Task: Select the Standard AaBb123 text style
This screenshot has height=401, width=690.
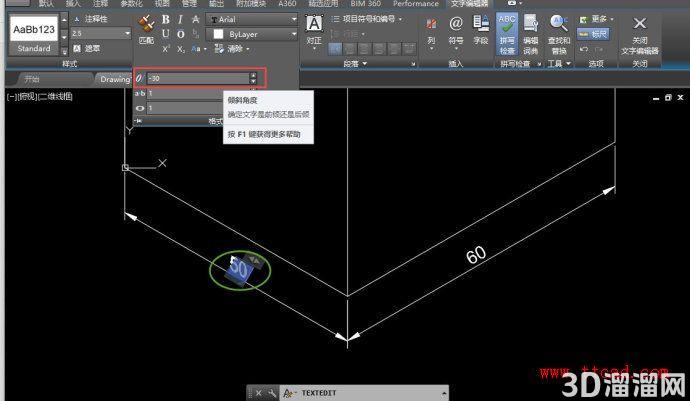Action: (x=34, y=35)
